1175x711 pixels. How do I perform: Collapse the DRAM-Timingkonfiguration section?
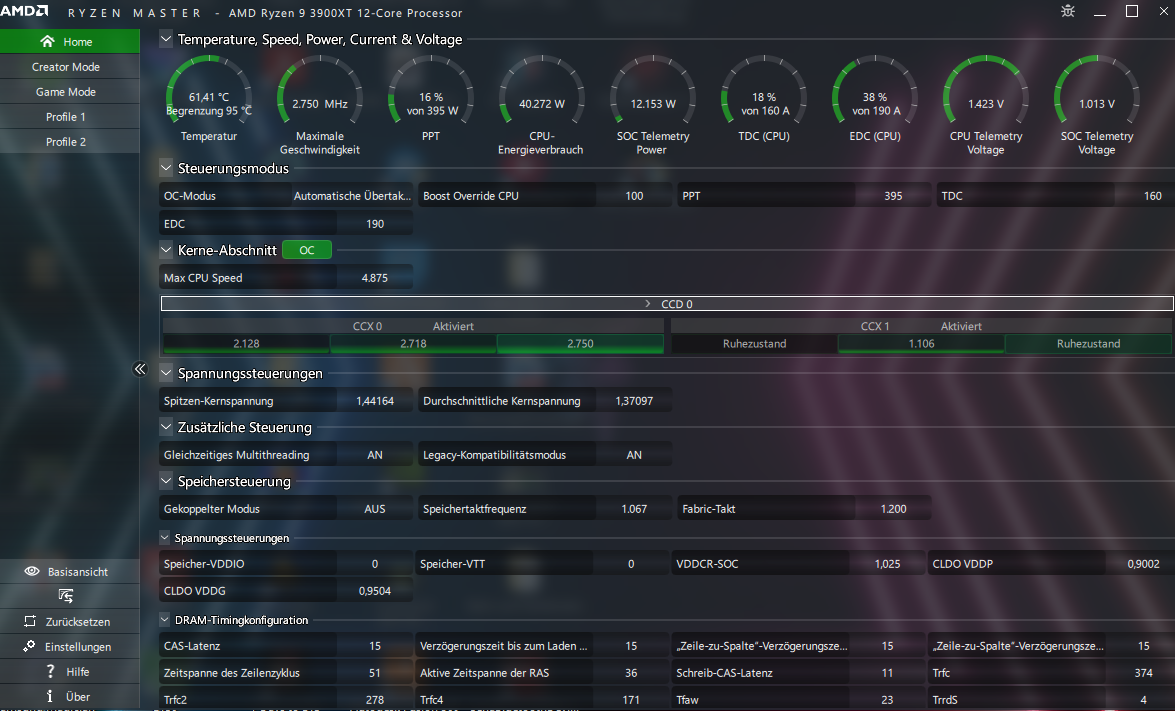164,620
